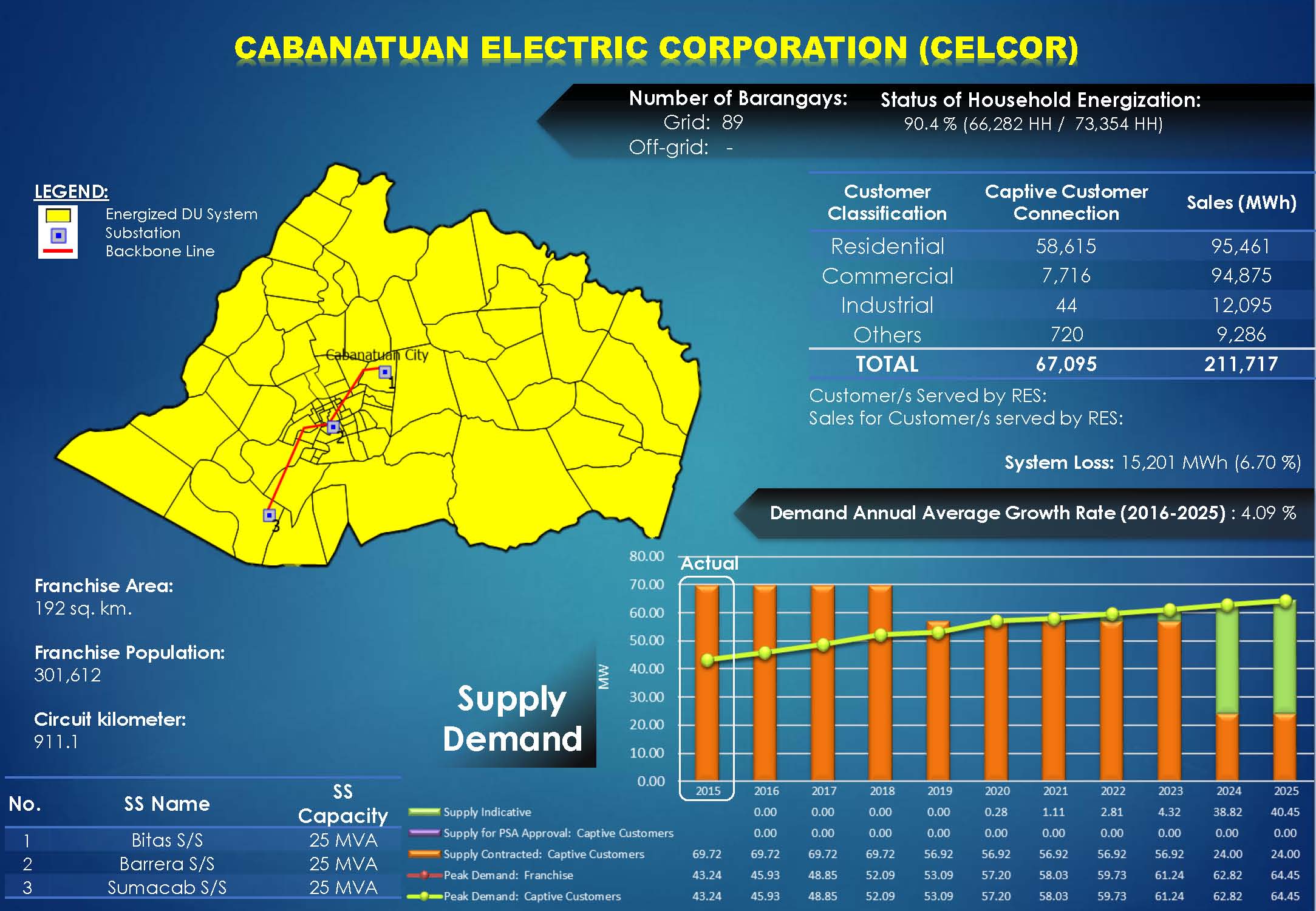1316x911 pixels.
Task: Click the Actual label above the 2015 bar
Action: coord(709,564)
